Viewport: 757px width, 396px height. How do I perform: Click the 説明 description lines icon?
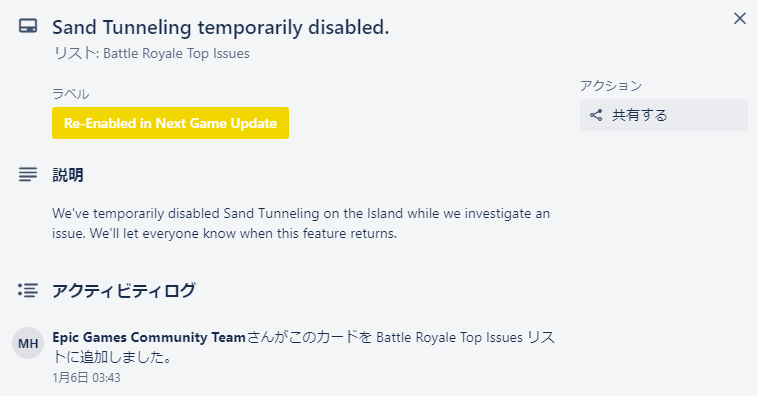[28, 174]
